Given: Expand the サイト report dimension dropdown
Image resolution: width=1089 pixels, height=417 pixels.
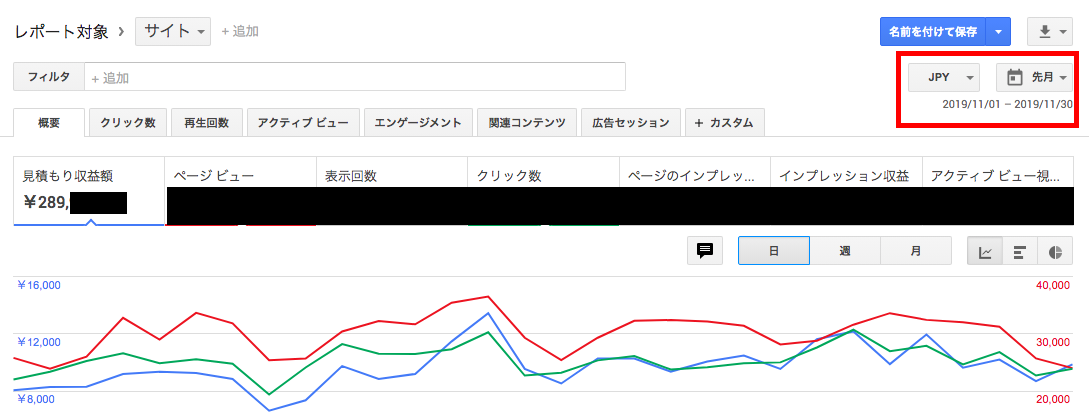Looking at the screenshot, I should coord(174,31).
